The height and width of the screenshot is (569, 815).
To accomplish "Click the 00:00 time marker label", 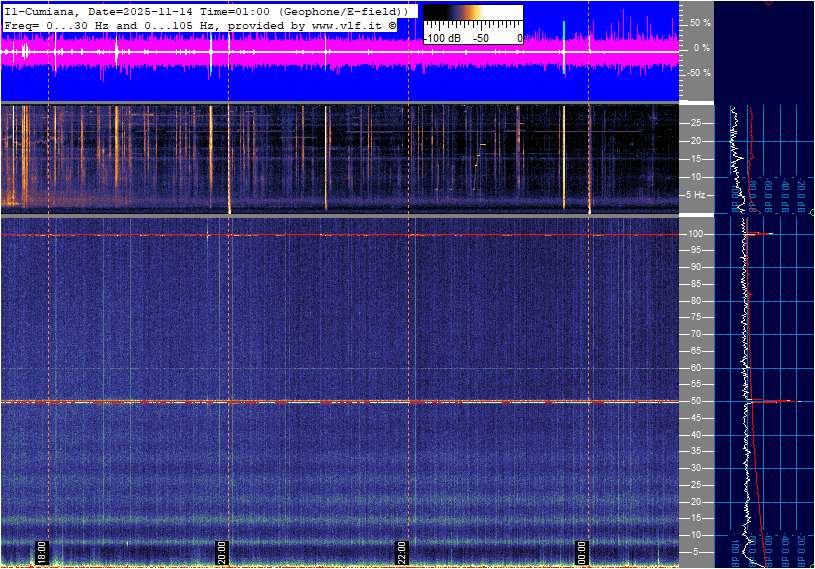I will [x=582, y=551].
